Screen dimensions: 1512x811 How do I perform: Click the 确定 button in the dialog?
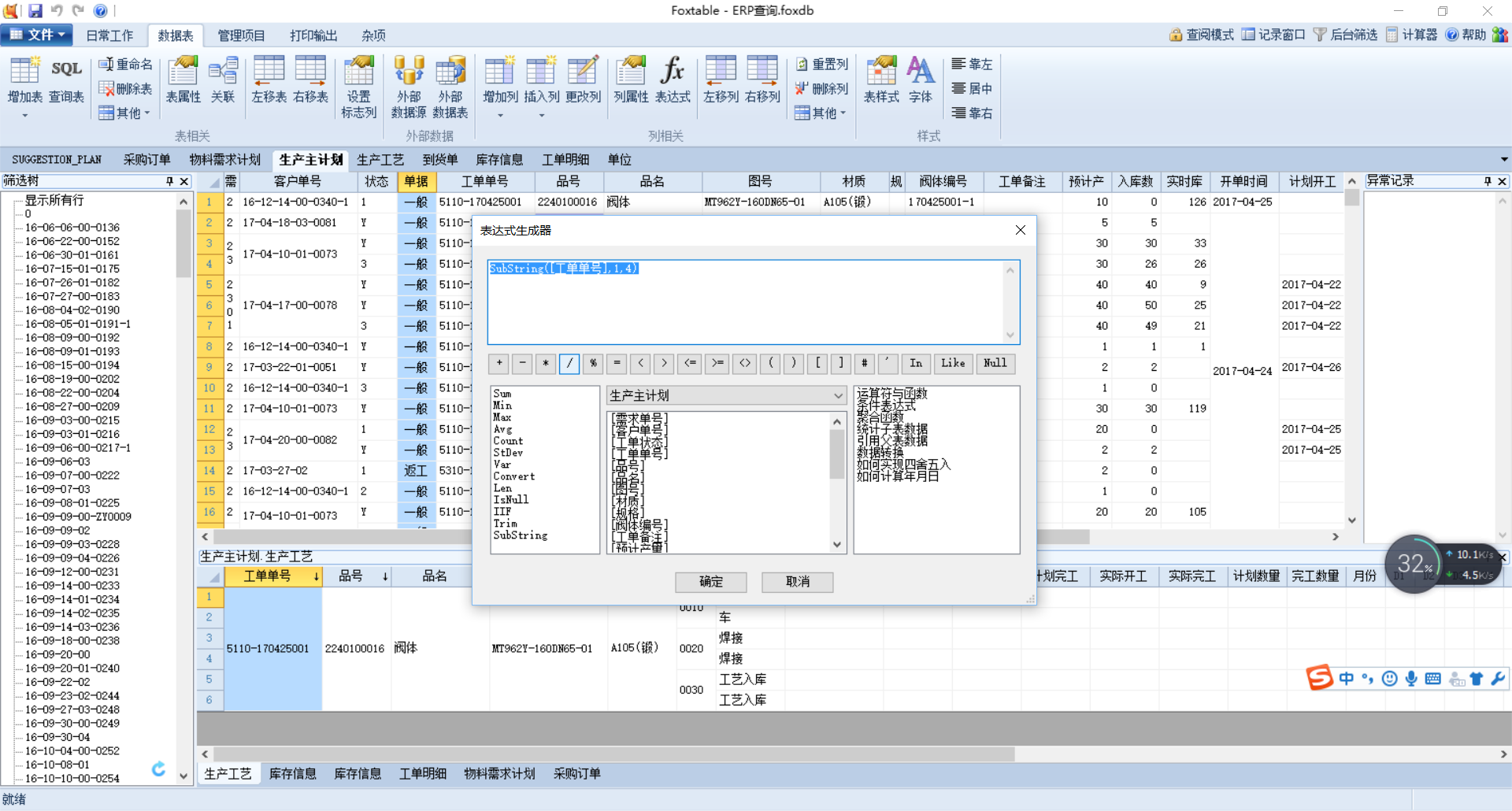coord(710,581)
